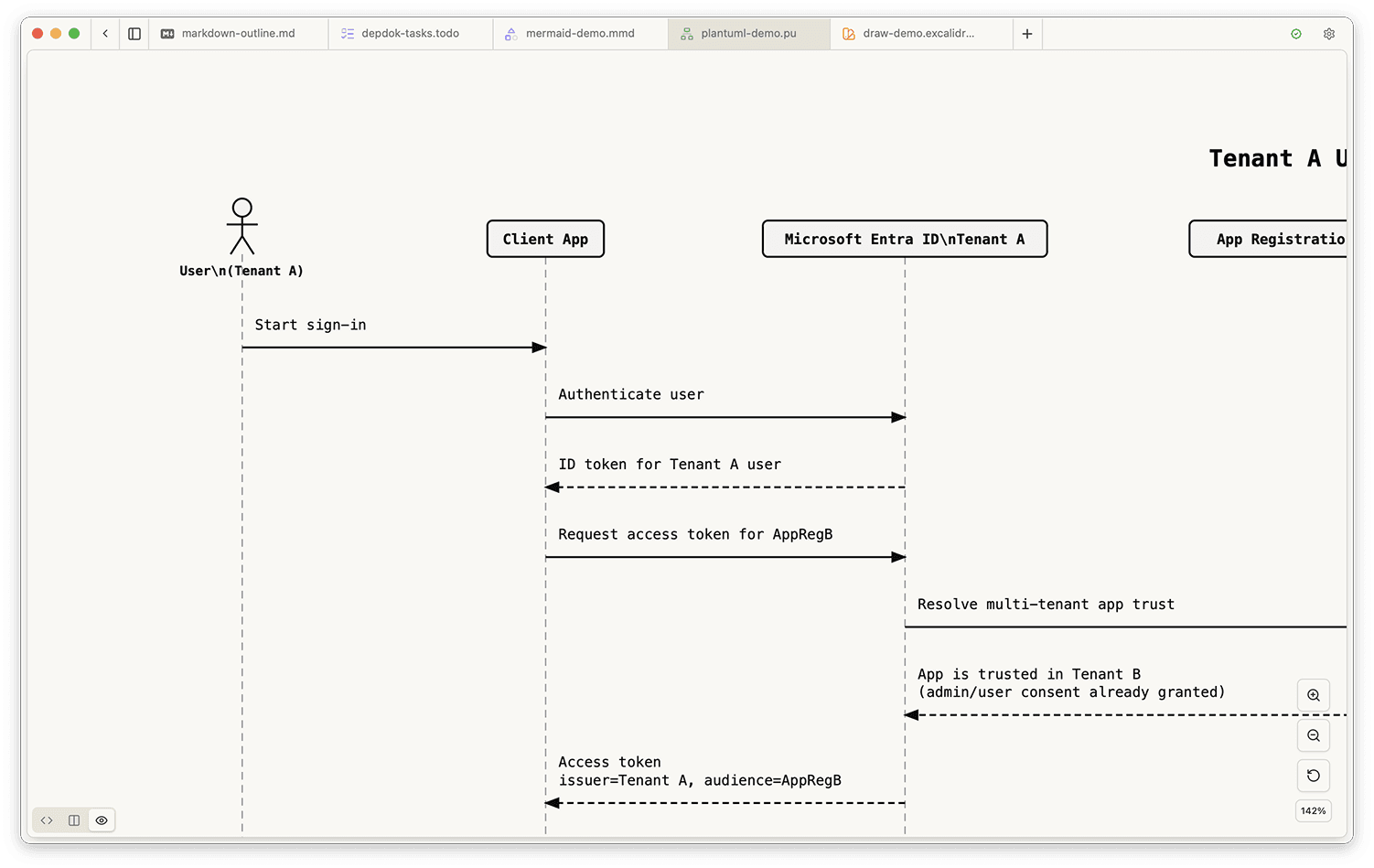This screenshot has width=1374, height=868.
Task: Click the 'Start sign-in' message label
Action: (x=310, y=325)
